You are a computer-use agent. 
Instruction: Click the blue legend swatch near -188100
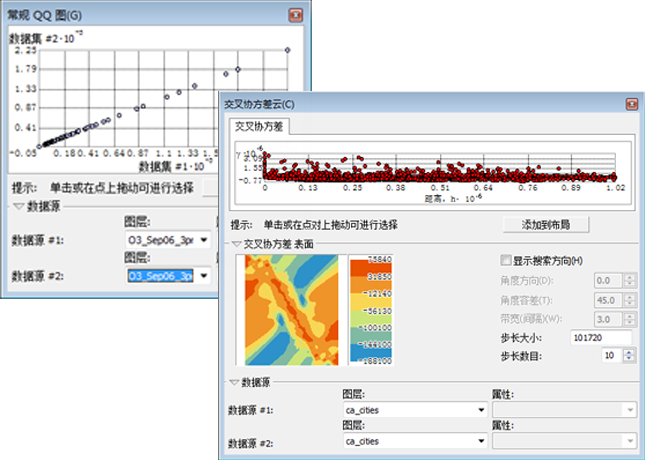pyautogui.click(x=371, y=353)
